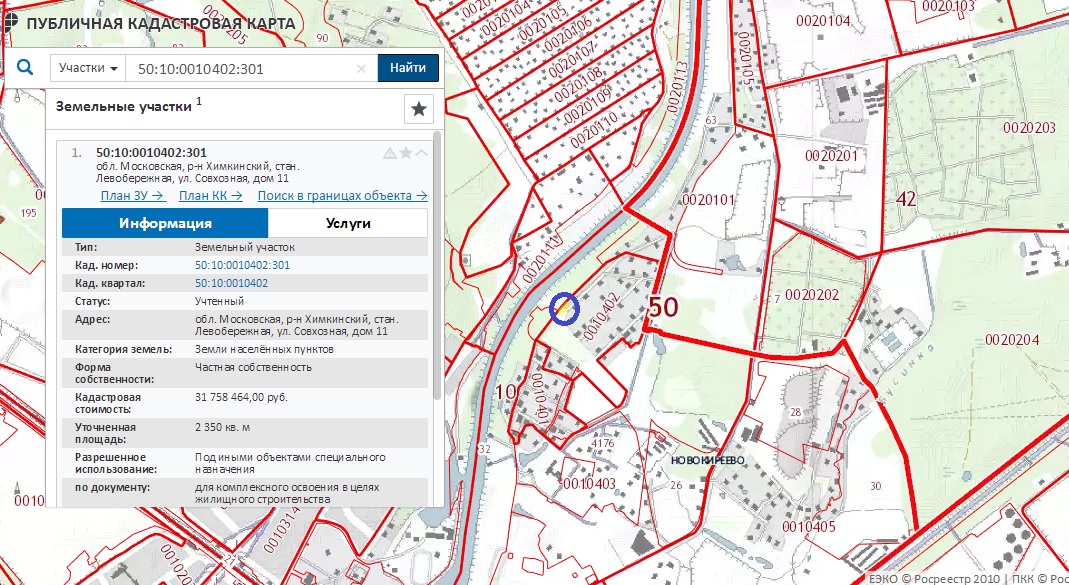The image size is (1069, 585).
Task: Clear the search field with the X icon
Action: (361, 68)
